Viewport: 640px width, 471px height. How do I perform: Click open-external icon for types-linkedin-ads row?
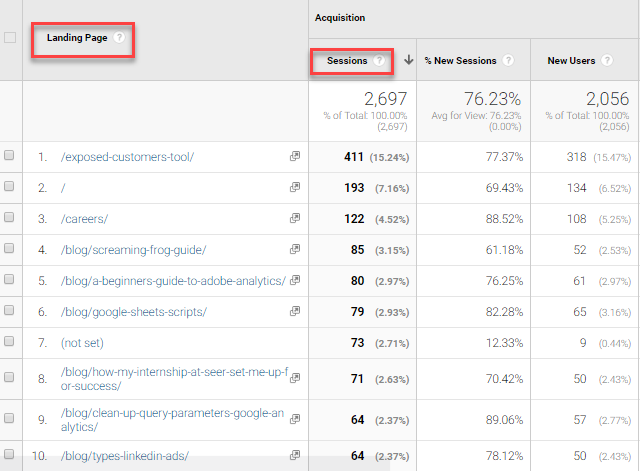(x=295, y=456)
